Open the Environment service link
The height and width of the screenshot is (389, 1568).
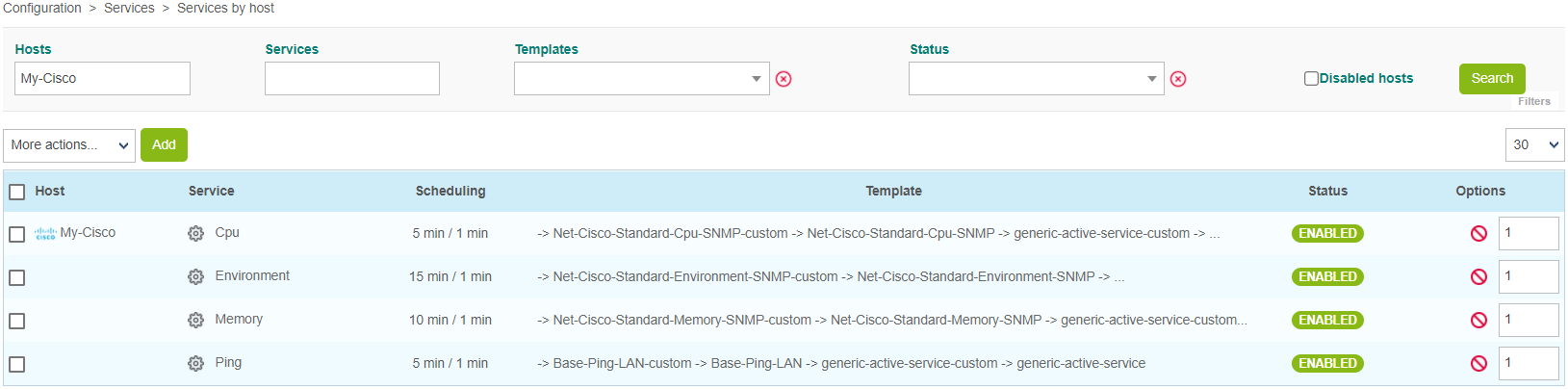(x=252, y=276)
